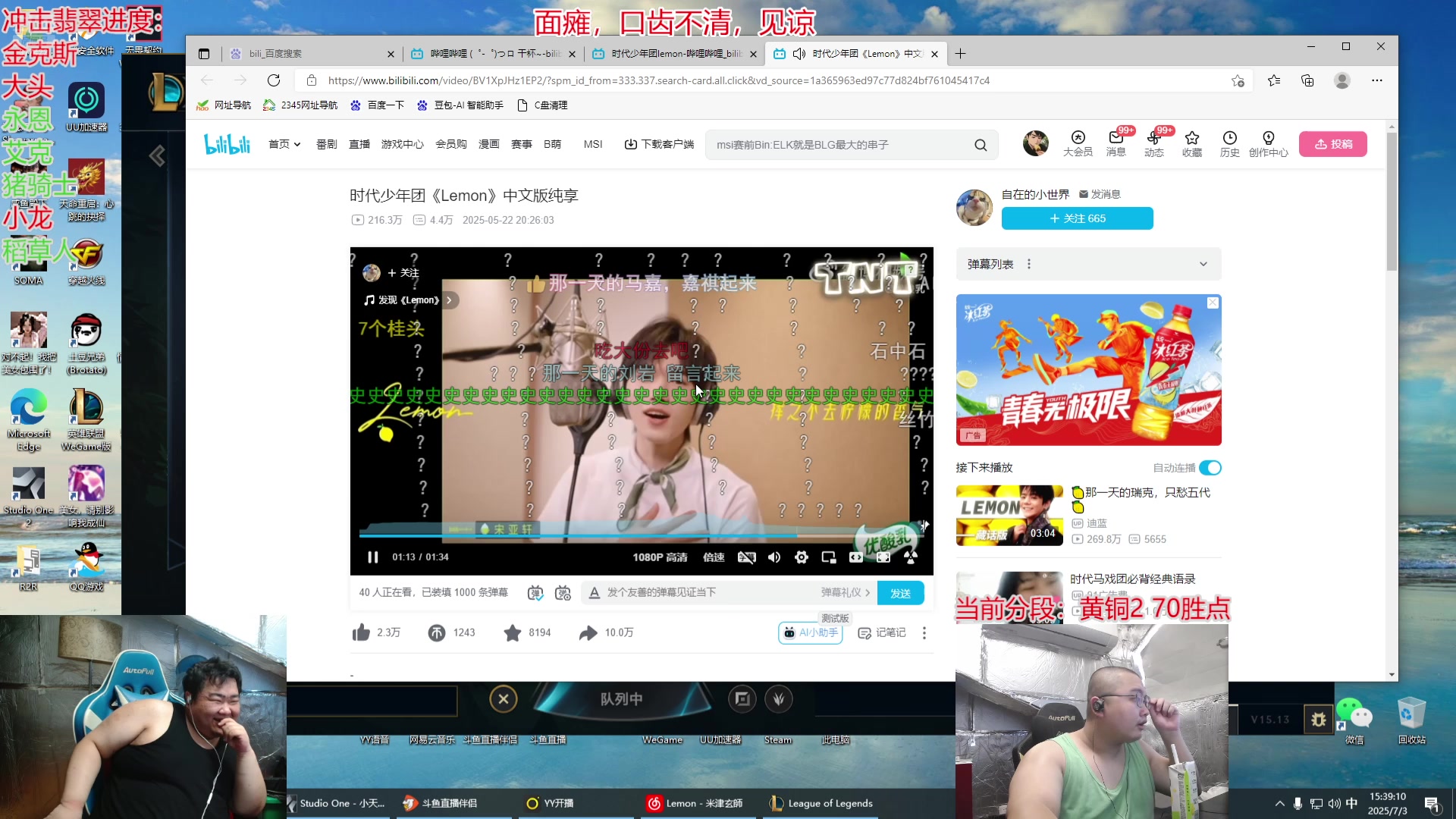Click the pink 投稿 upload button
This screenshot has height=819, width=1456.
pos(1332,144)
